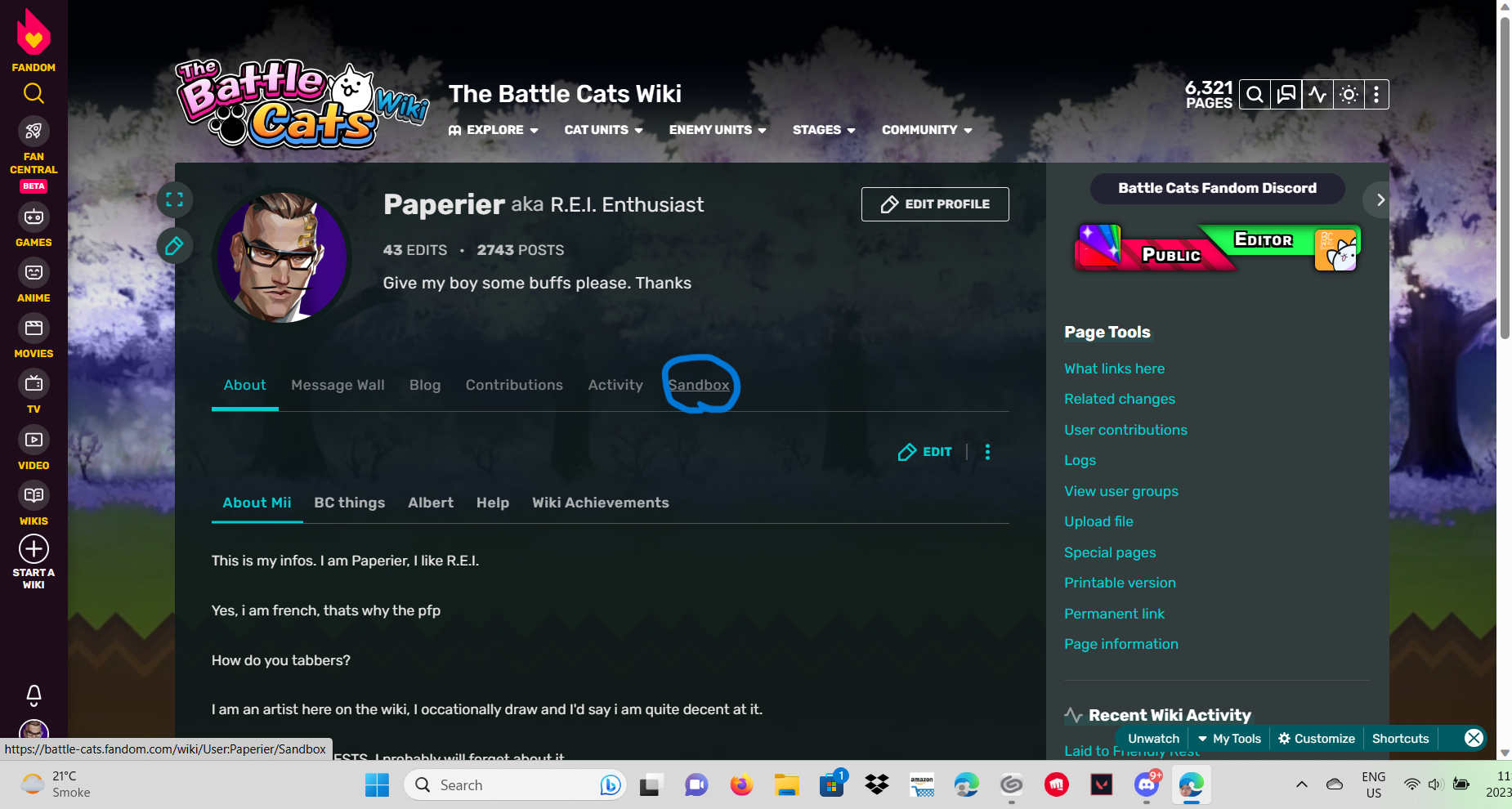
Task: Click Customize in the bottom toolbar
Action: coord(1317,739)
